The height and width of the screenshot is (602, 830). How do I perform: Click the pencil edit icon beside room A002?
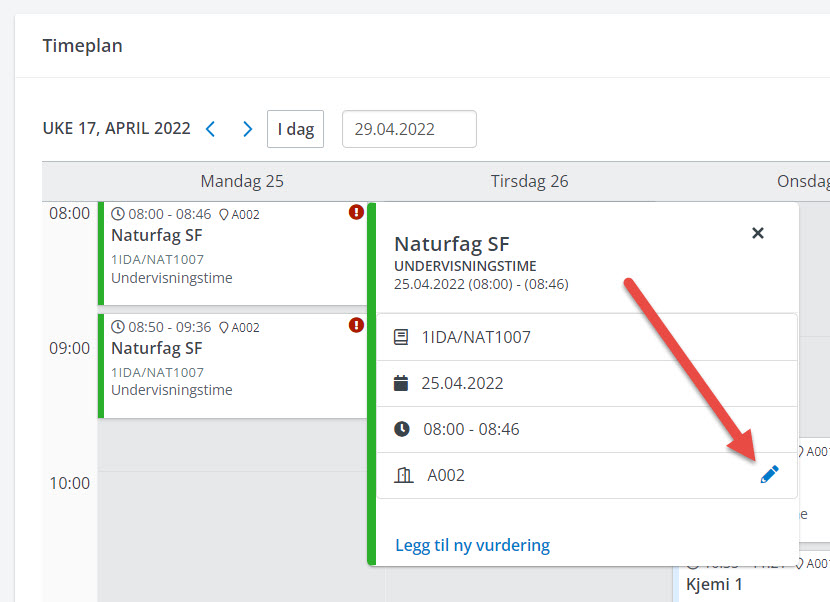pyautogui.click(x=768, y=475)
